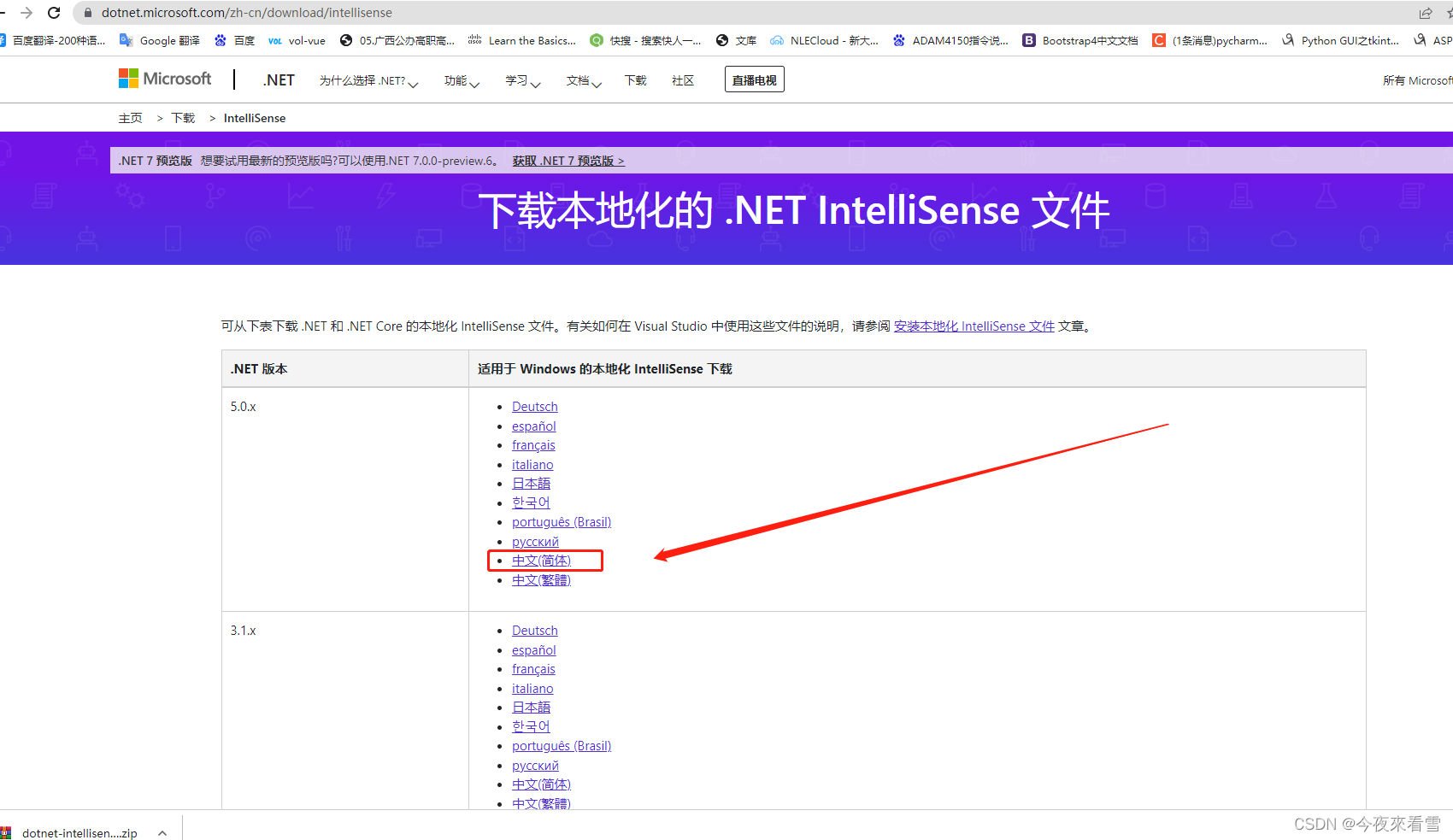Image resolution: width=1453 pixels, height=840 pixels.
Task: Download 日本語 pack for 3.1.x
Action: click(531, 708)
